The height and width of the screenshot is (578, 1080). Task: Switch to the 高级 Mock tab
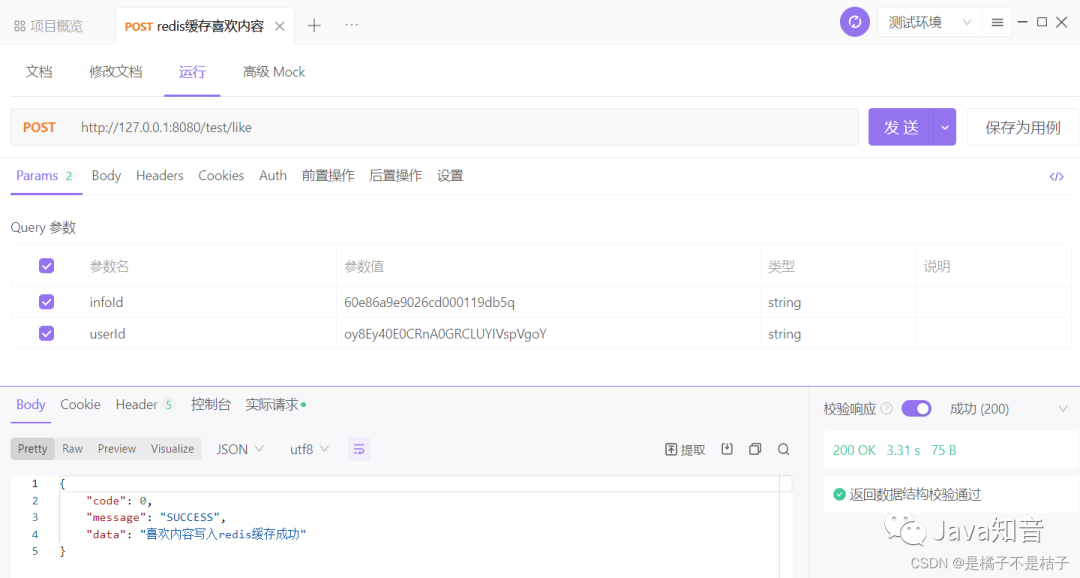[273, 71]
